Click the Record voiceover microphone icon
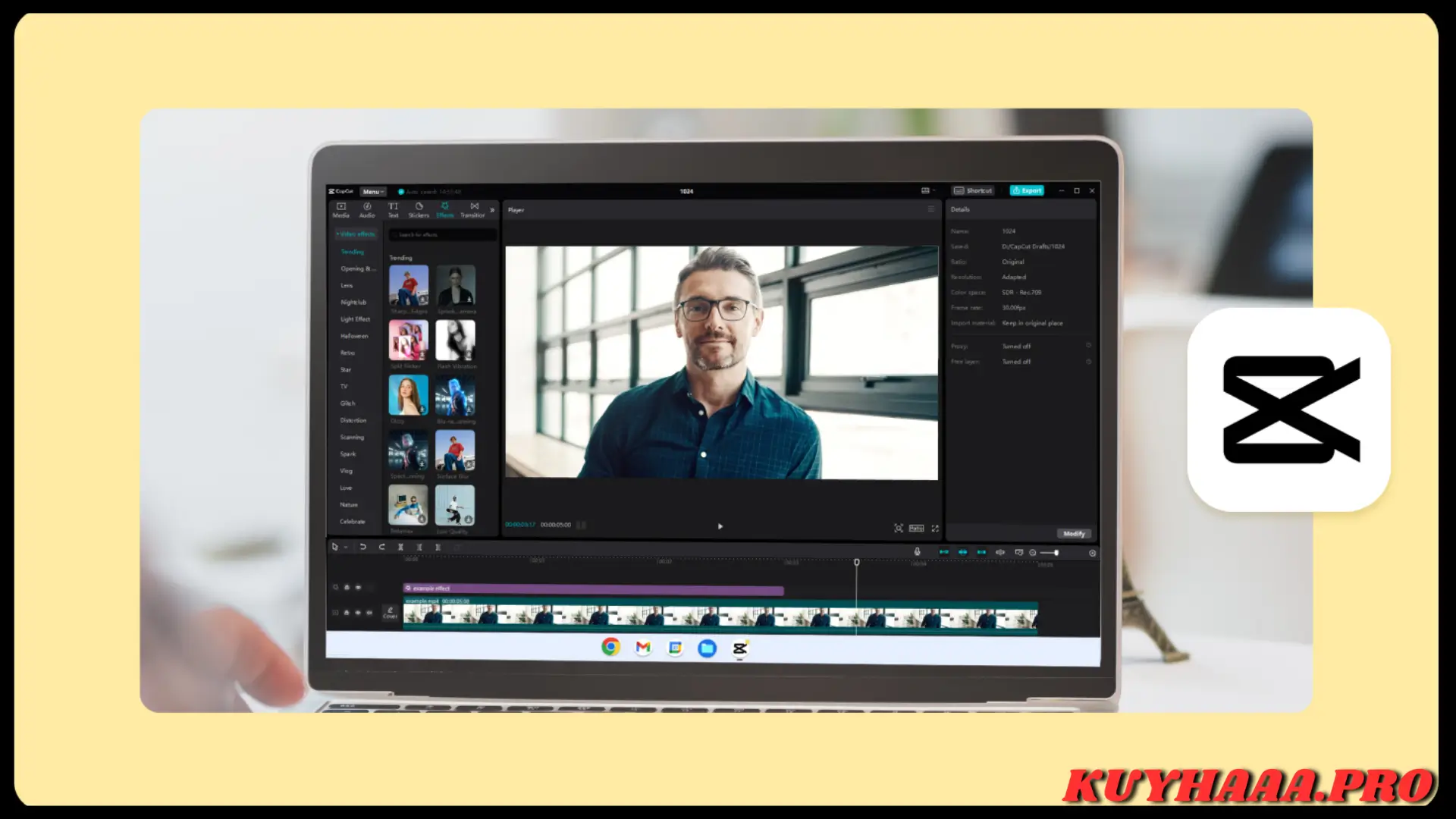The height and width of the screenshot is (819, 1456). pyautogui.click(x=917, y=552)
